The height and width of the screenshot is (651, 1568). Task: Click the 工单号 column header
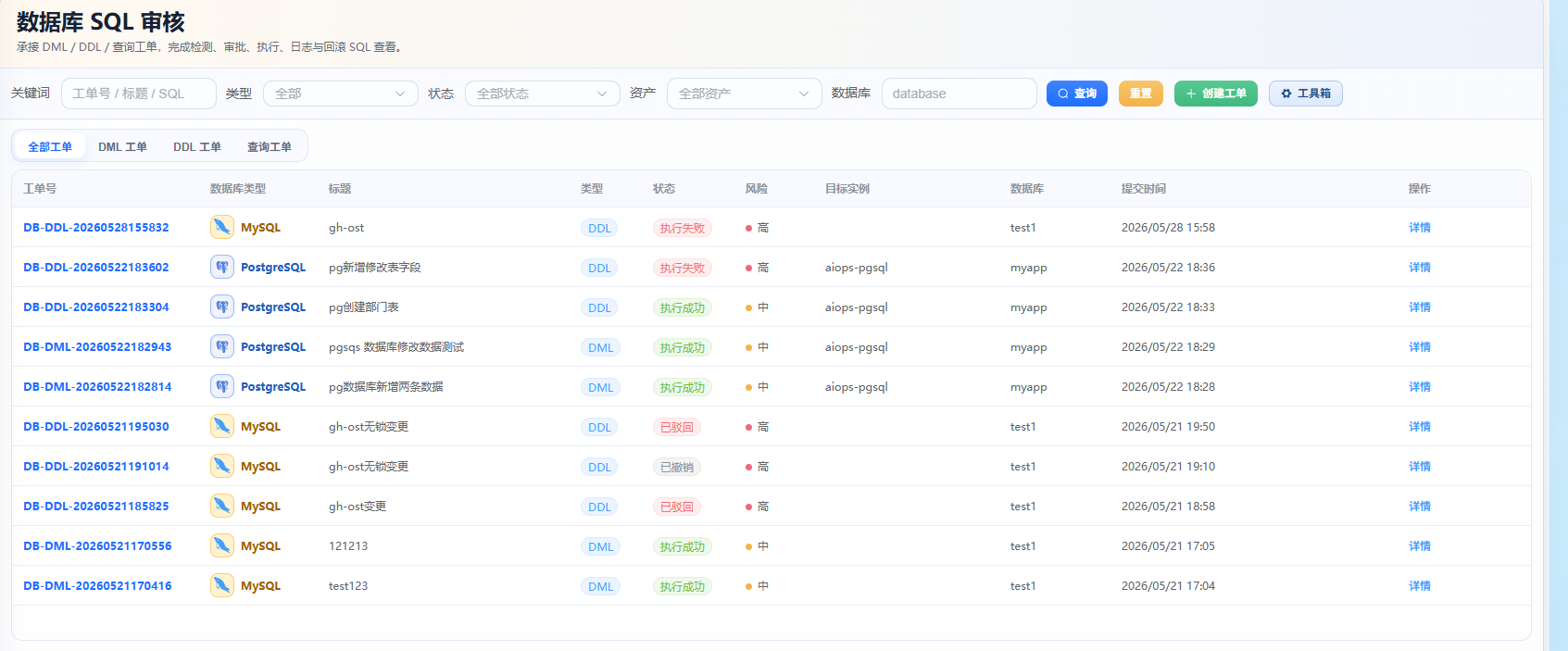pos(40,188)
